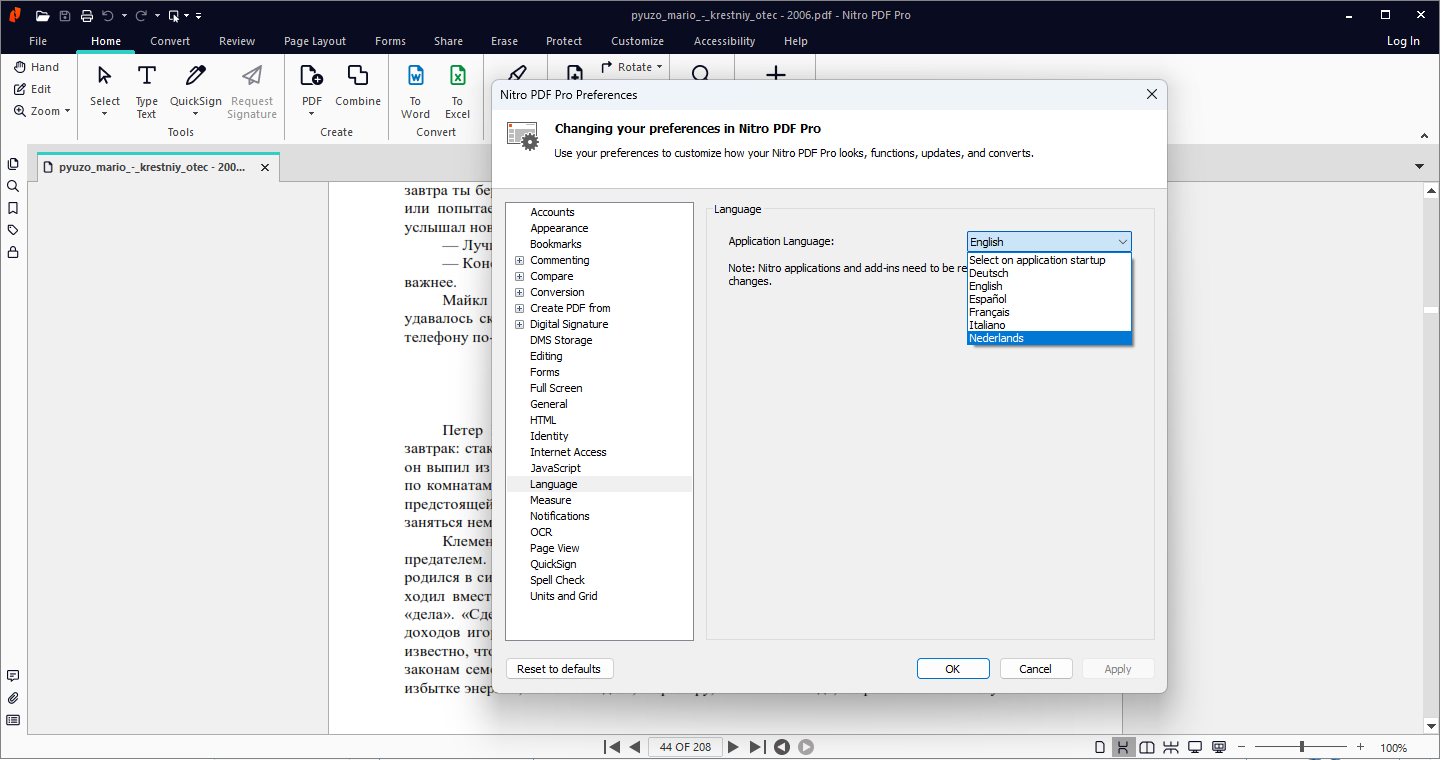
Task: Expand the Digital Signature tree node
Action: pos(519,324)
